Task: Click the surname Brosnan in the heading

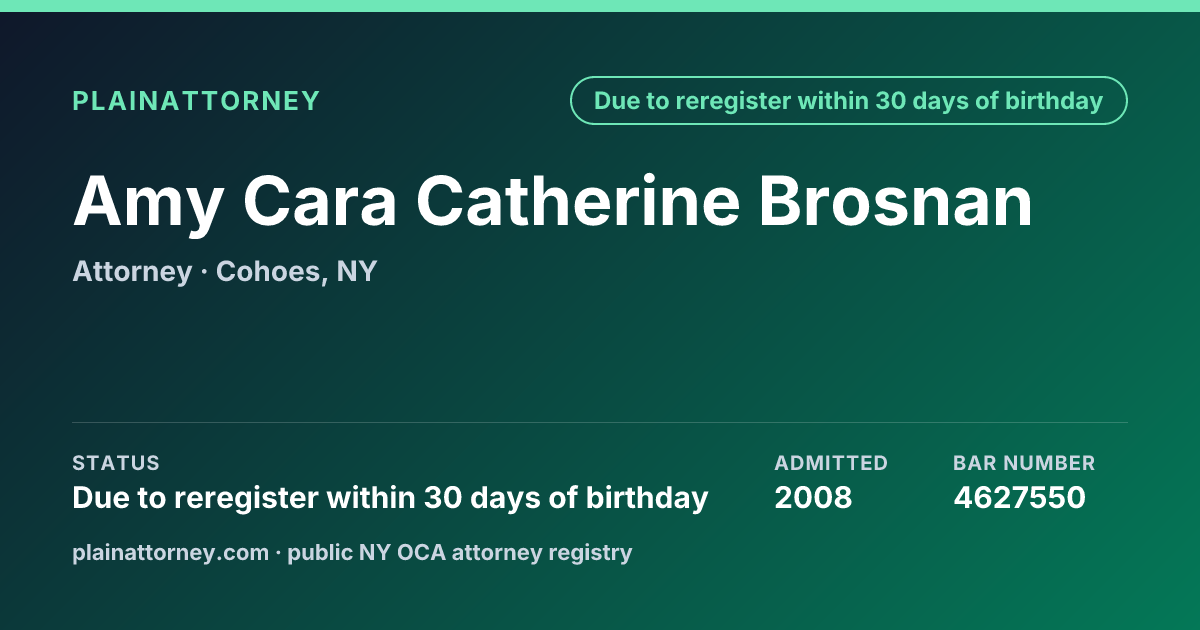Action: coord(895,201)
